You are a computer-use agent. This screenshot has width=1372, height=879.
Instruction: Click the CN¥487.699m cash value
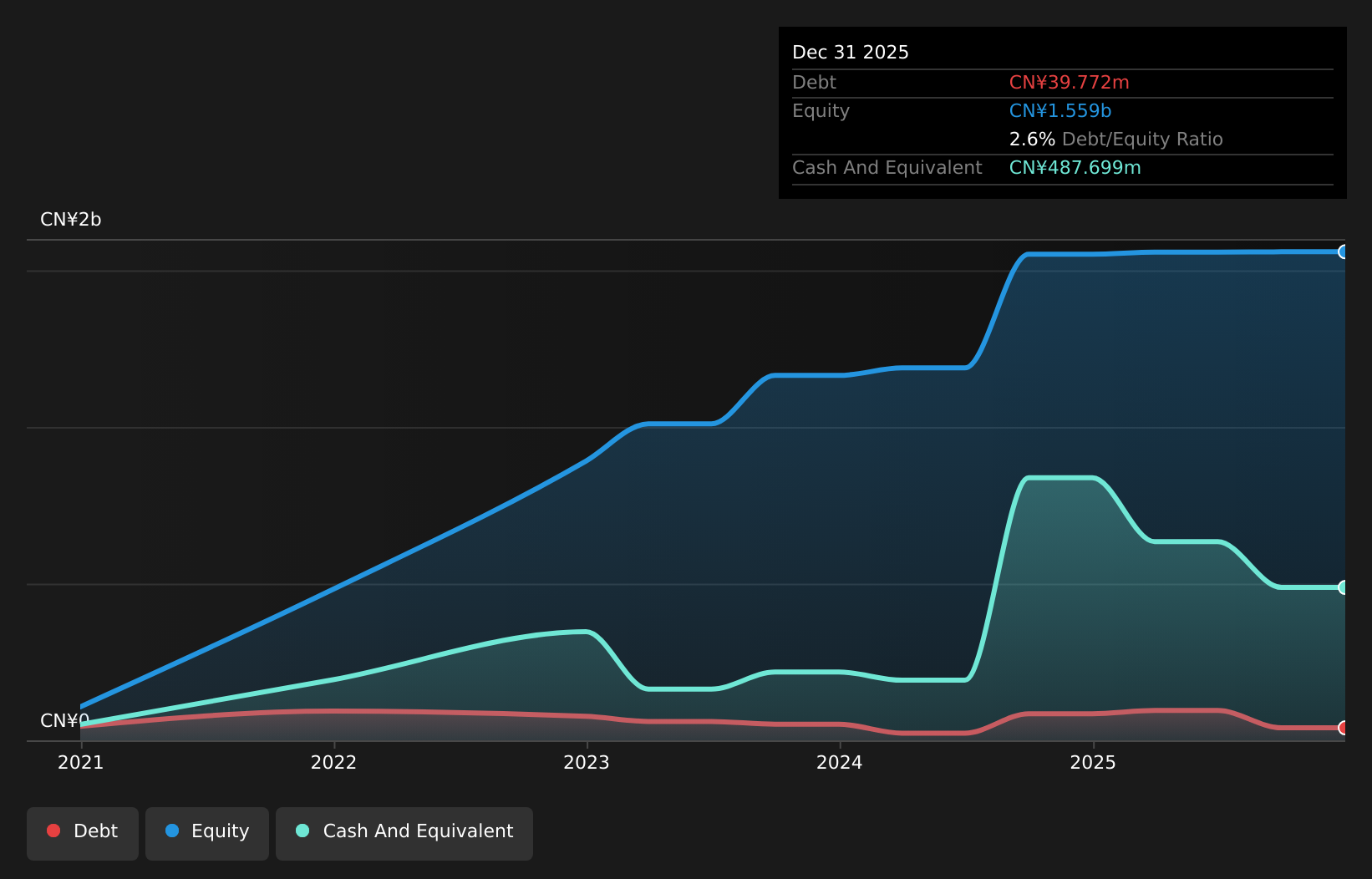1075,168
